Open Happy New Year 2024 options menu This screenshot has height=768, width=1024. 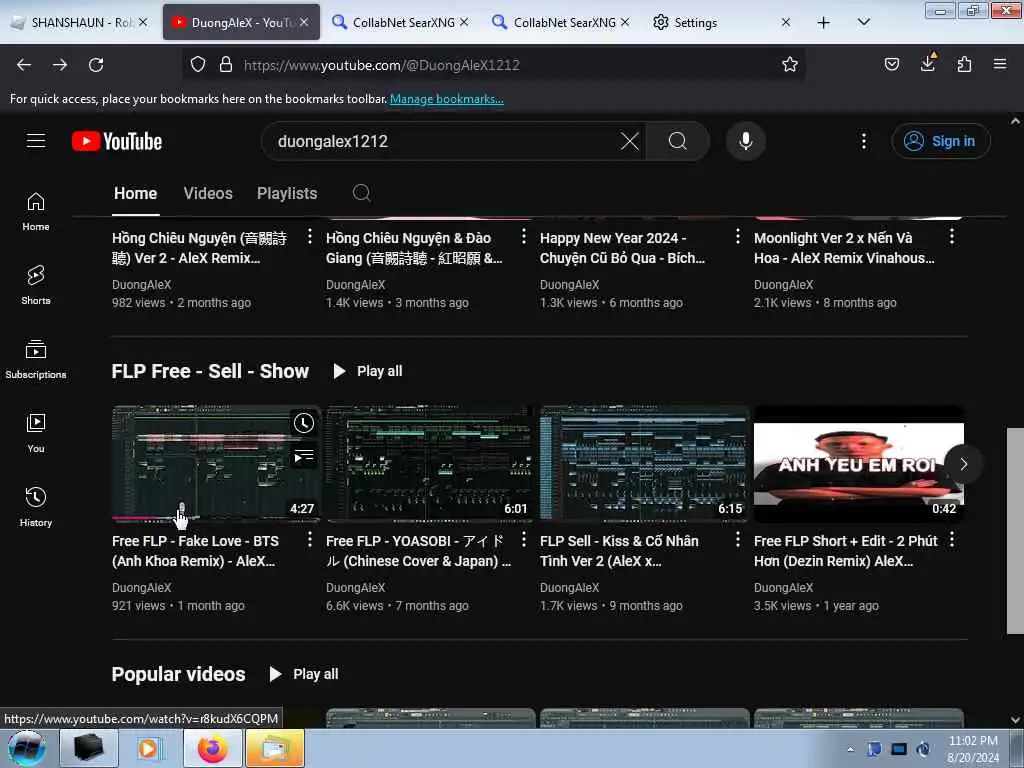(738, 236)
